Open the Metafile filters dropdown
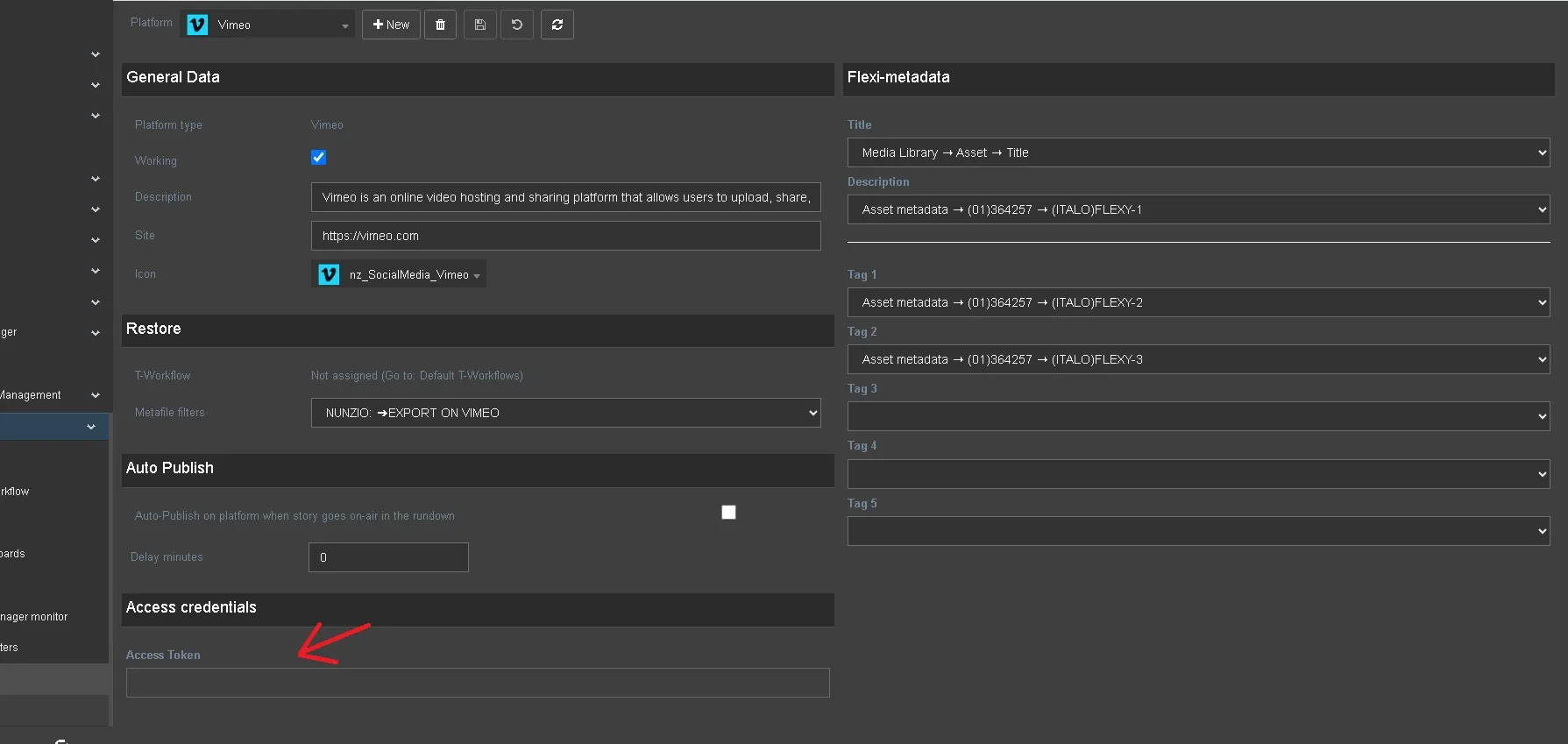 (x=565, y=413)
